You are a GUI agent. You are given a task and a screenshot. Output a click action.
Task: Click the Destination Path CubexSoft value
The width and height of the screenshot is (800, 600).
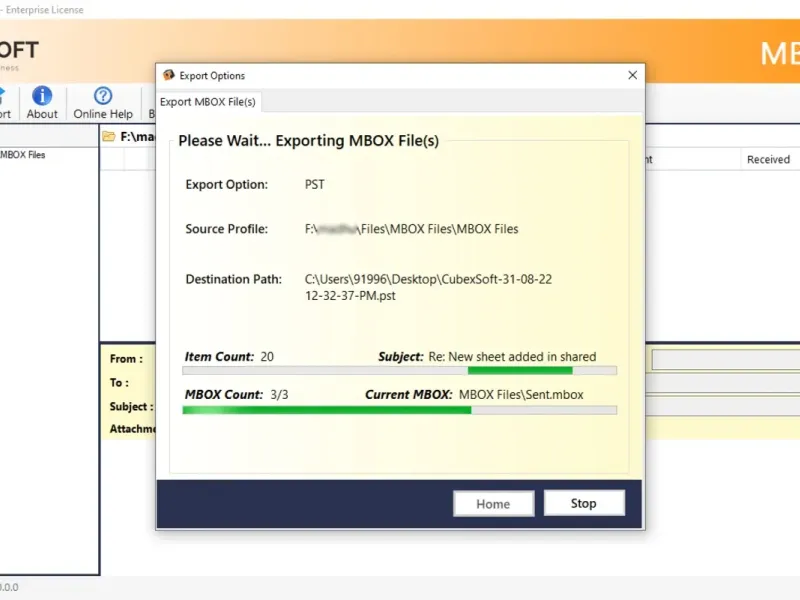point(428,287)
